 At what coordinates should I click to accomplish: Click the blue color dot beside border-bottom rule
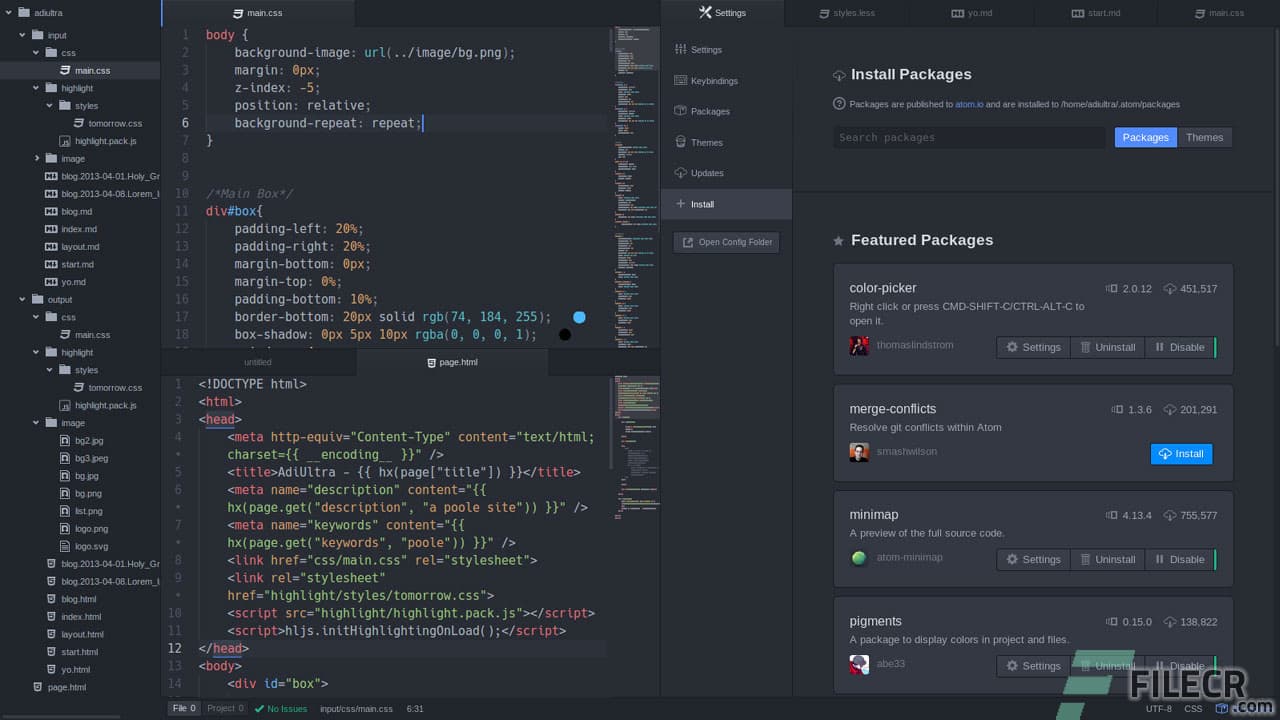point(579,316)
